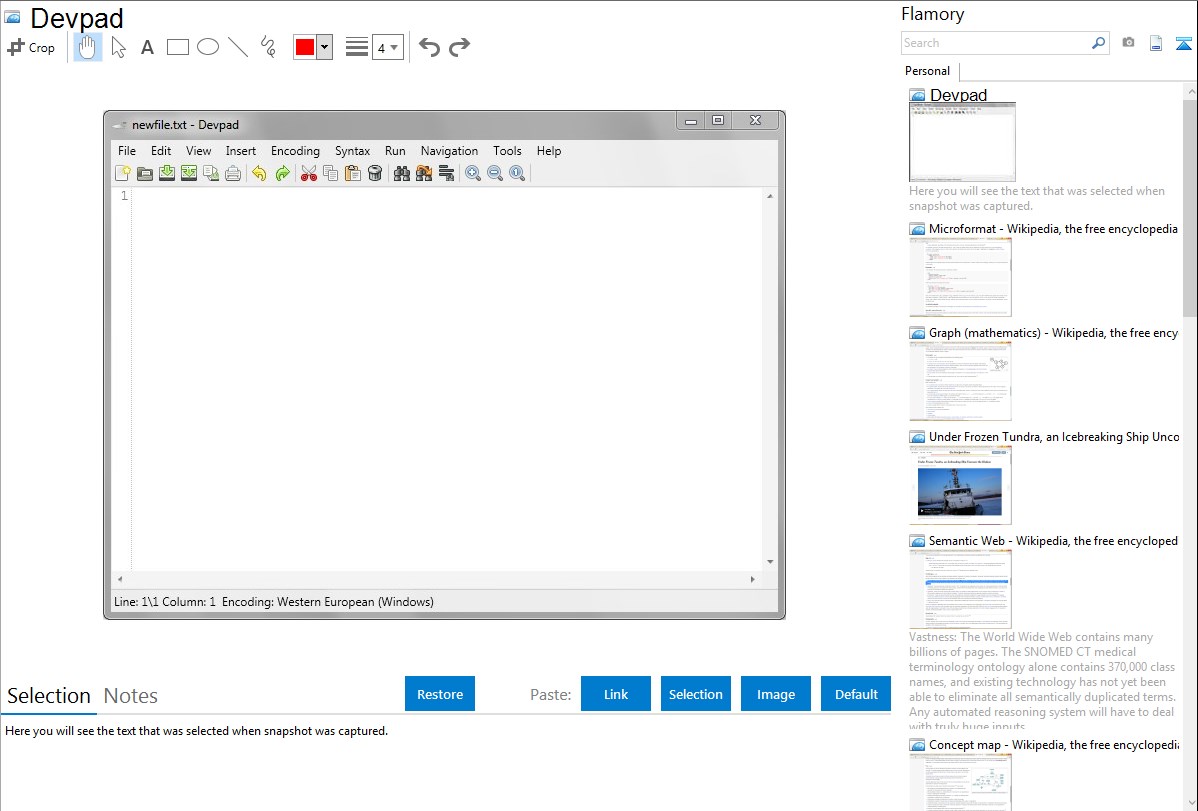Click the page icon next to camera
Image resolution: width=1198 pixels, height=811 pixels.
click(x=1156, y=43)
